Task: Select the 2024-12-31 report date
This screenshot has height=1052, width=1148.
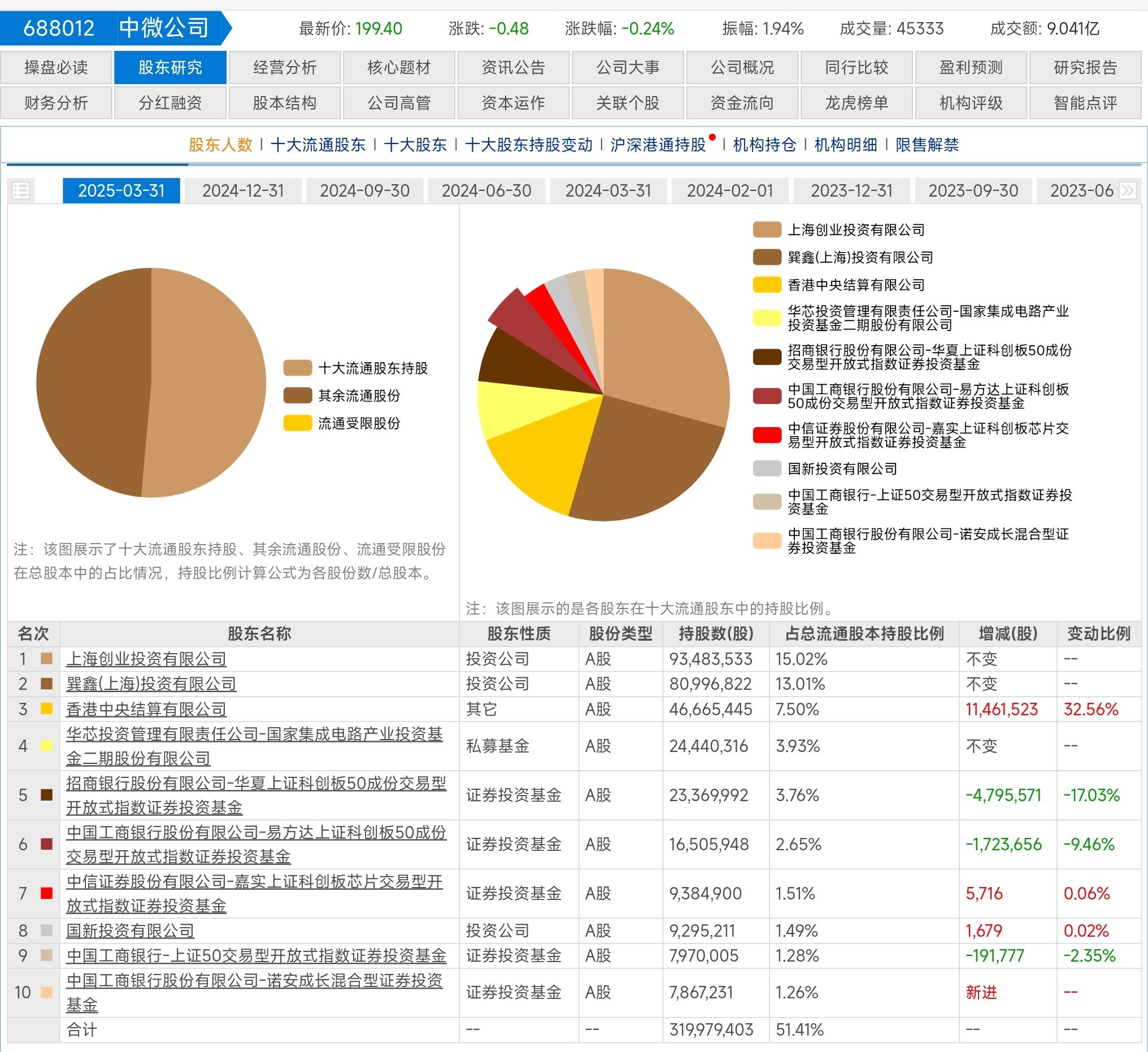Action: [x=243, y=190]
